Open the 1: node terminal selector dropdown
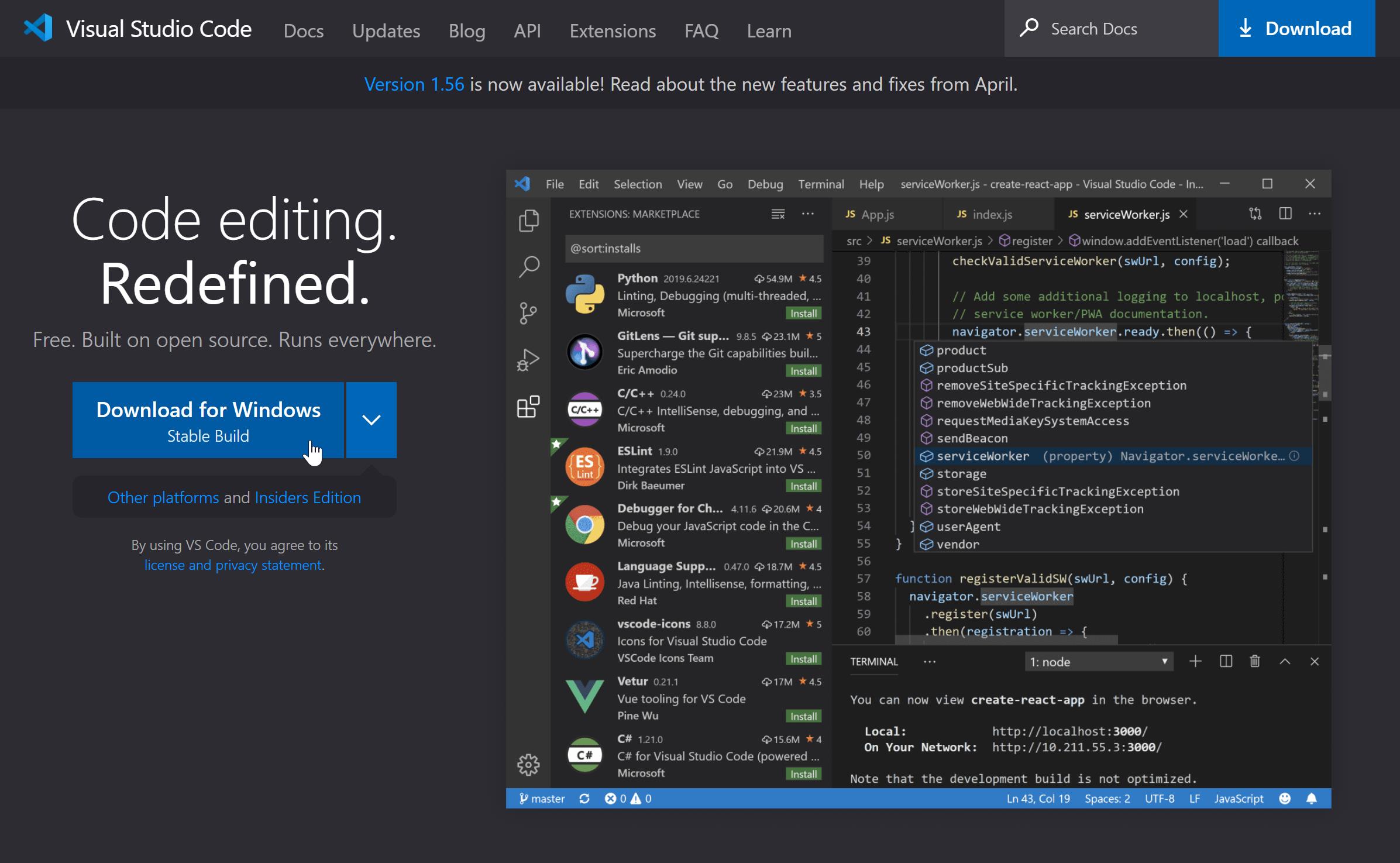Viewport: 1400px width, 863px height. pos(1099,662)
